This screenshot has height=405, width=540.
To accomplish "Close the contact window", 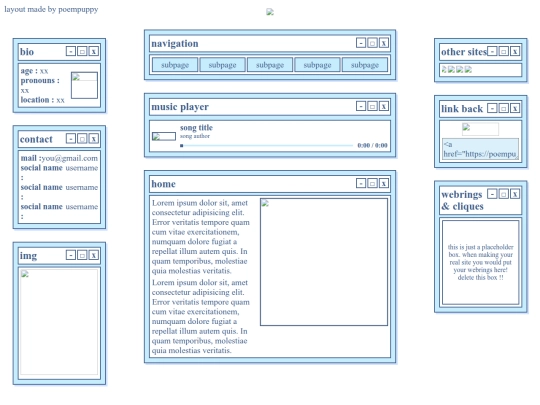I will point(93,139).
